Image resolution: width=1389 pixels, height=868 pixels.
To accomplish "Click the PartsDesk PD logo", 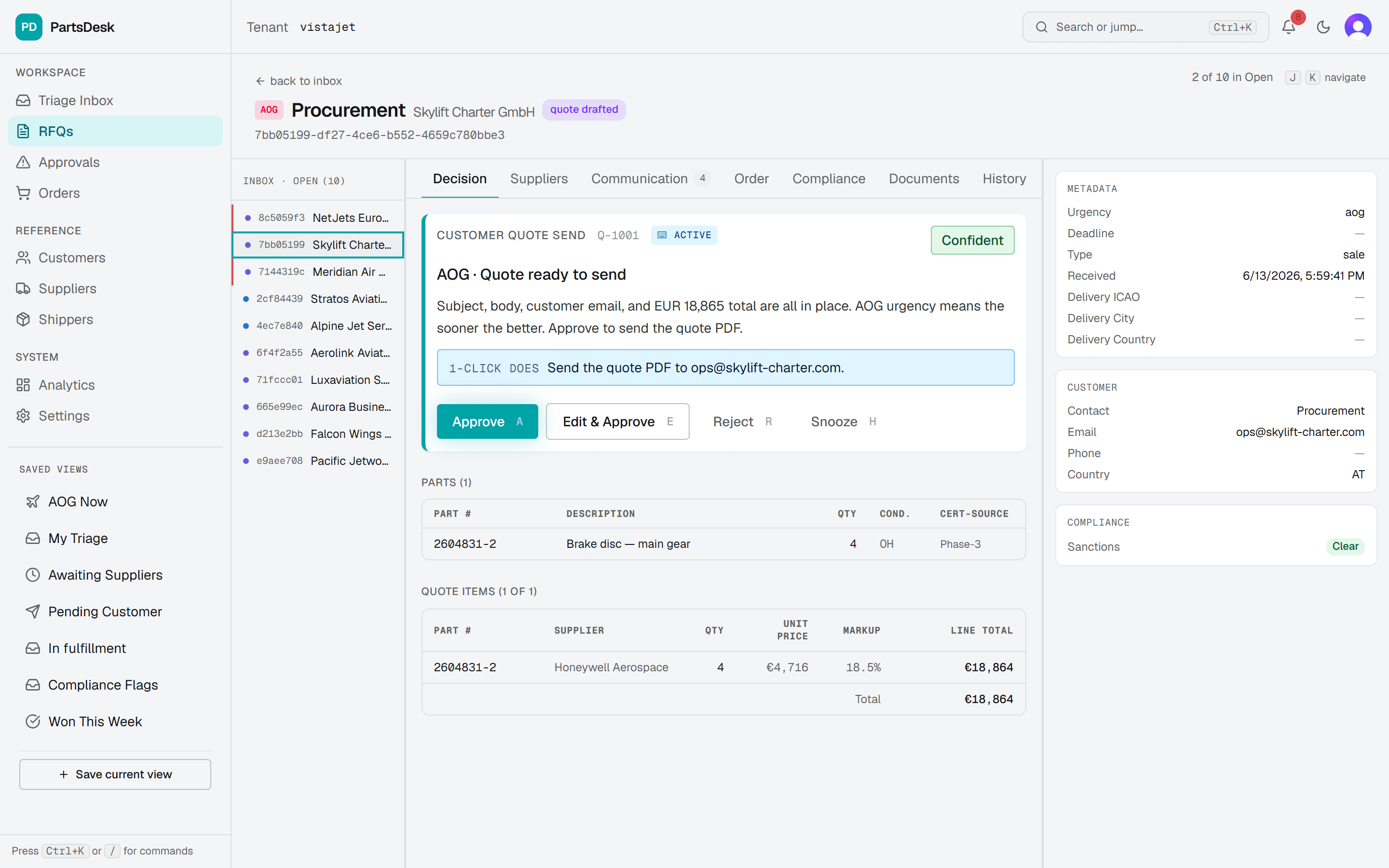I will [29, 27].
